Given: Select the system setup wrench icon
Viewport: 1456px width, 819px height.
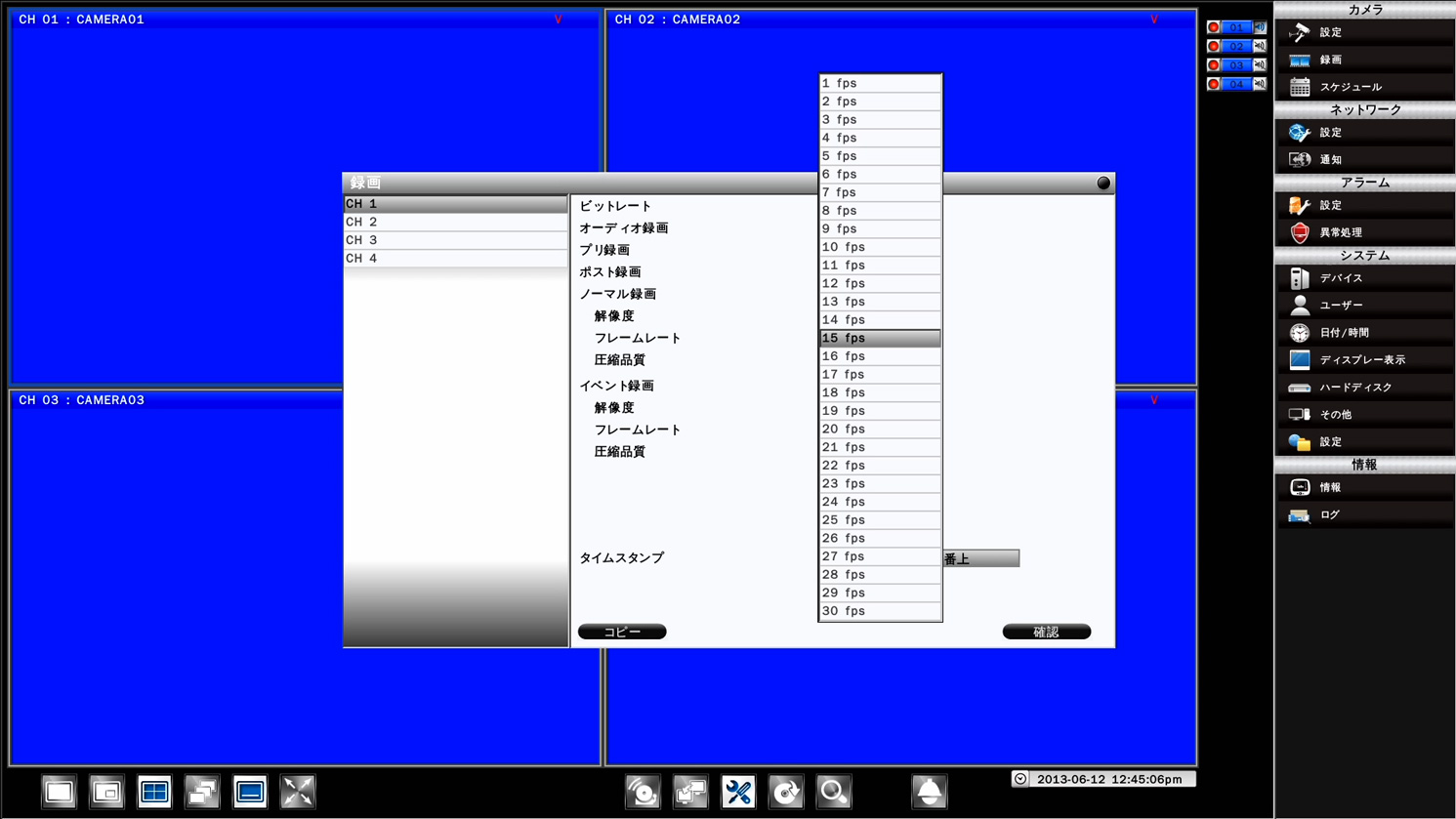Looking at the screenshot, I should tap(739, 792).
